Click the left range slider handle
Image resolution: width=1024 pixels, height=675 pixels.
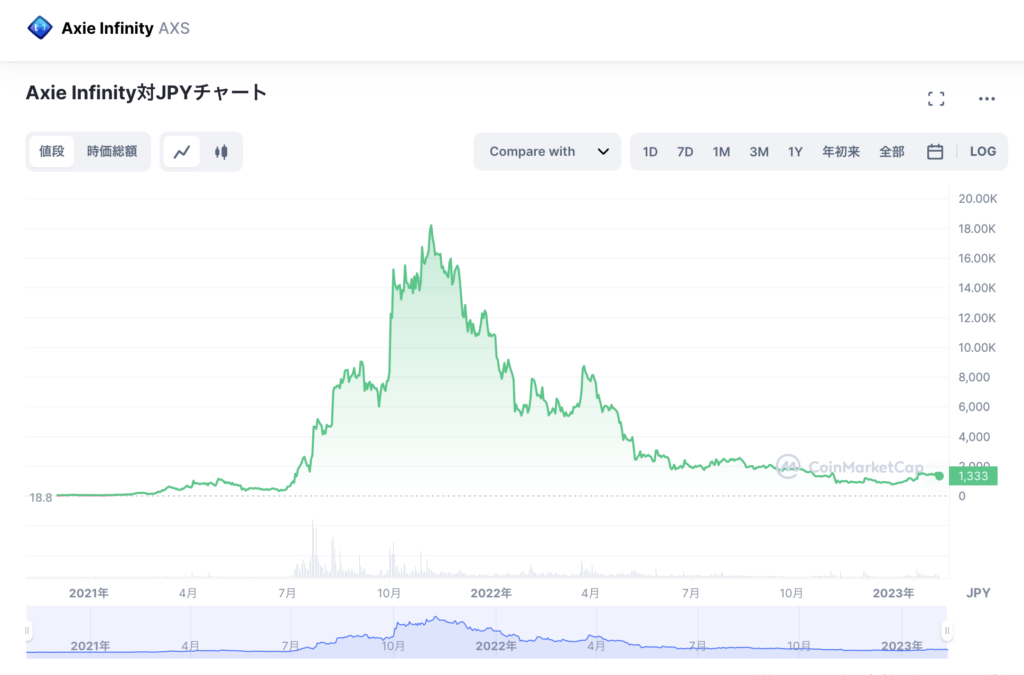tap(28, 630)
